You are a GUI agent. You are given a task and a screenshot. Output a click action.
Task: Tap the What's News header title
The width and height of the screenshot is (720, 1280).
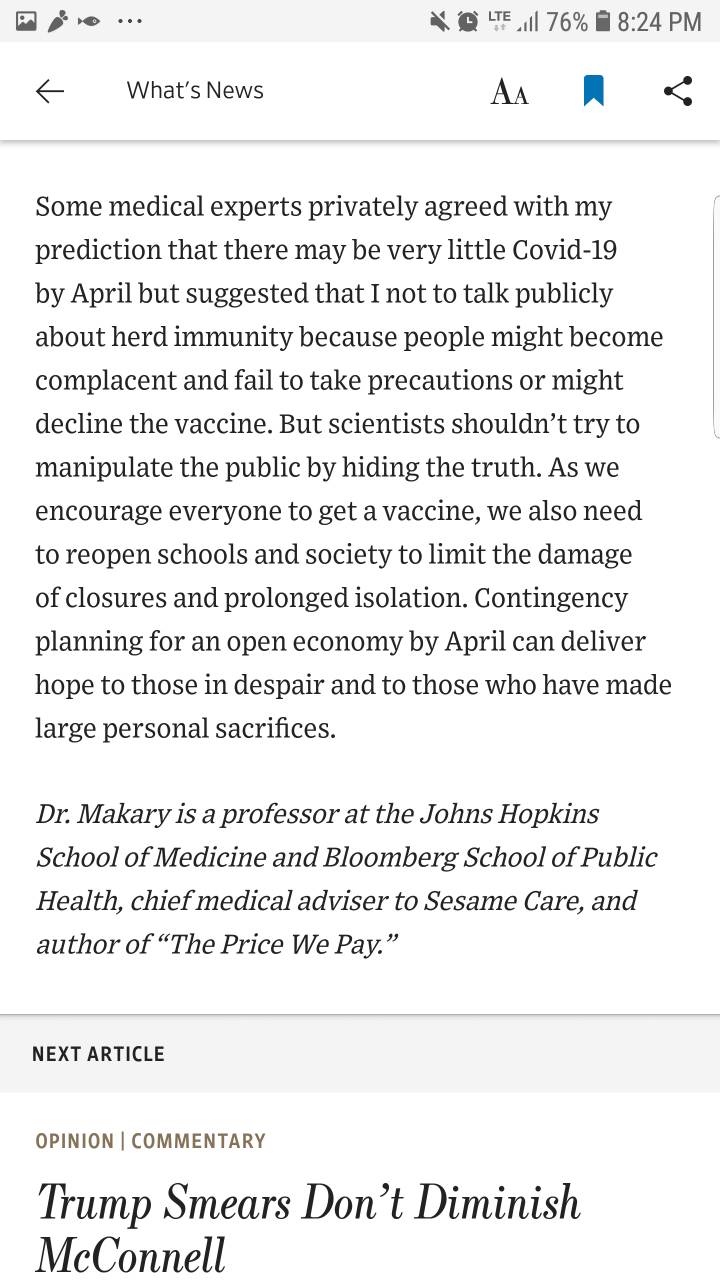click(x=195, y=90)
